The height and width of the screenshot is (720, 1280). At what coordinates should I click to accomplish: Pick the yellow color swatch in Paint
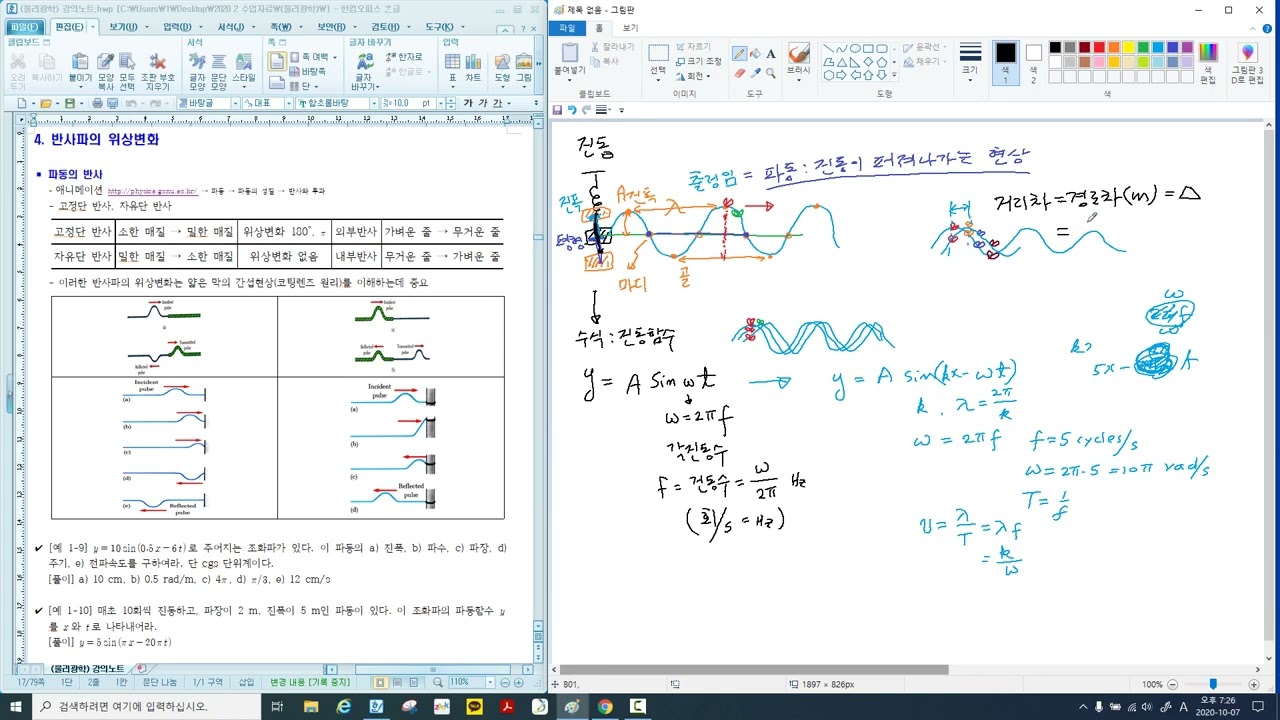(1128, 47)
